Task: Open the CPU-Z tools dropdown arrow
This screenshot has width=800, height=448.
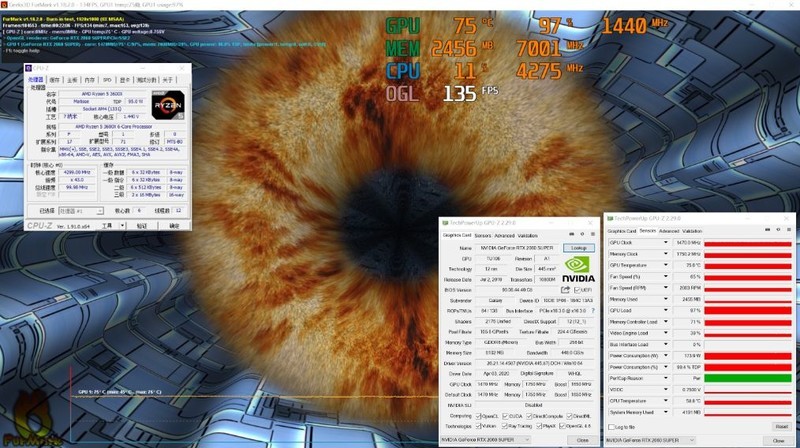Action: click(122, 226)
